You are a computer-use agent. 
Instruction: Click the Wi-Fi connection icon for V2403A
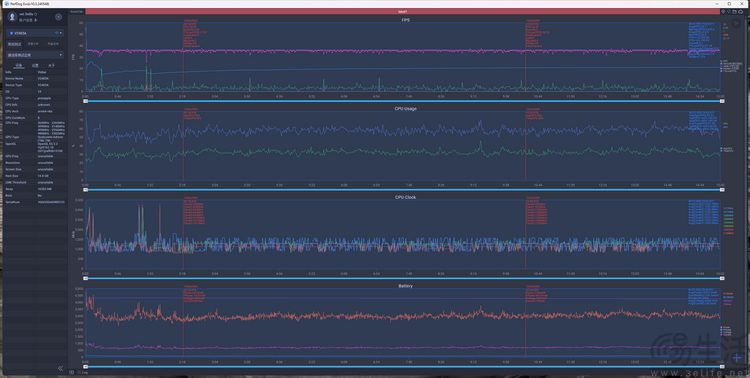[x=57, y=33]
